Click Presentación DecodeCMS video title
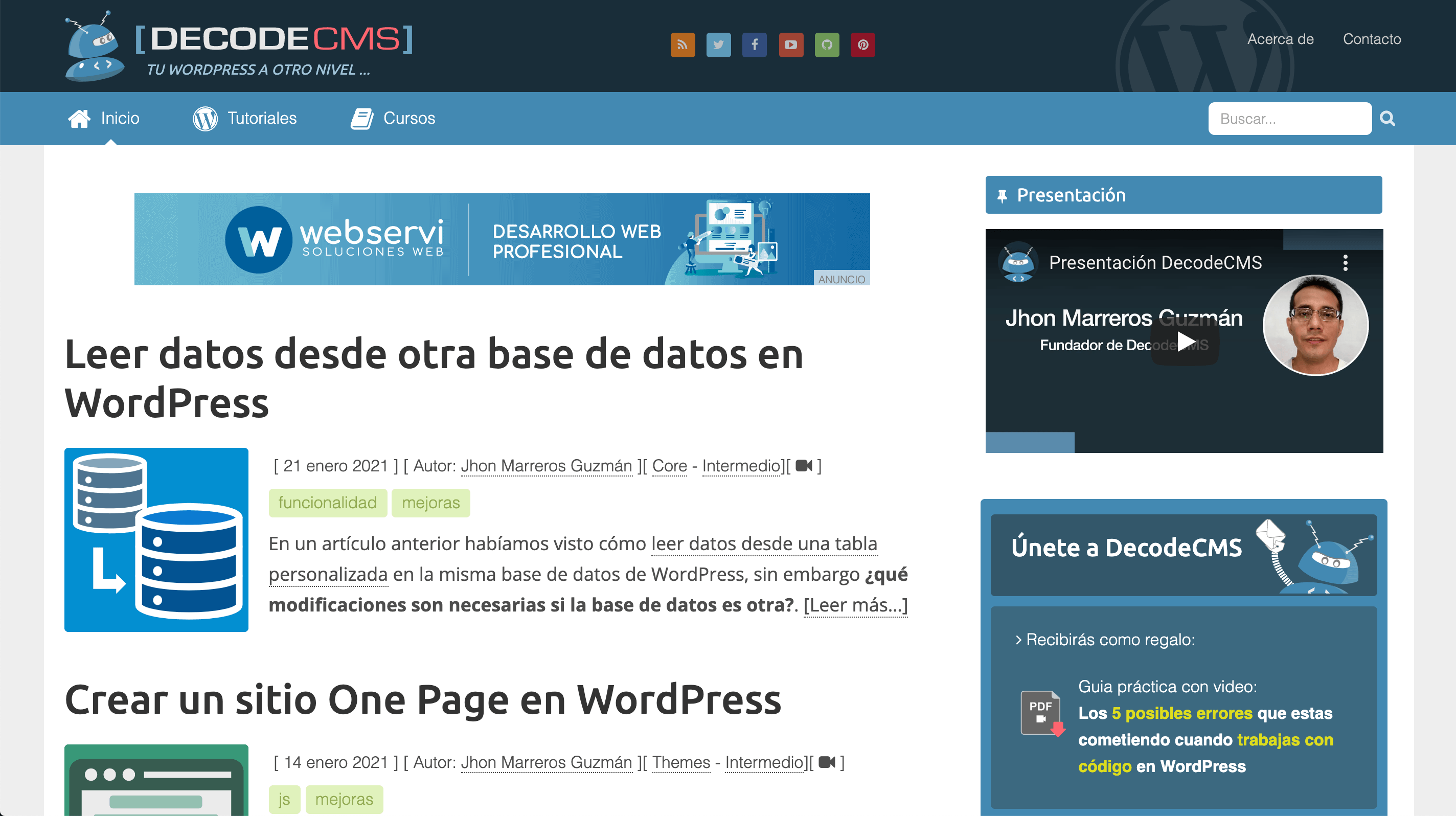This screenshot has width=1456, height=816. 1155,263
